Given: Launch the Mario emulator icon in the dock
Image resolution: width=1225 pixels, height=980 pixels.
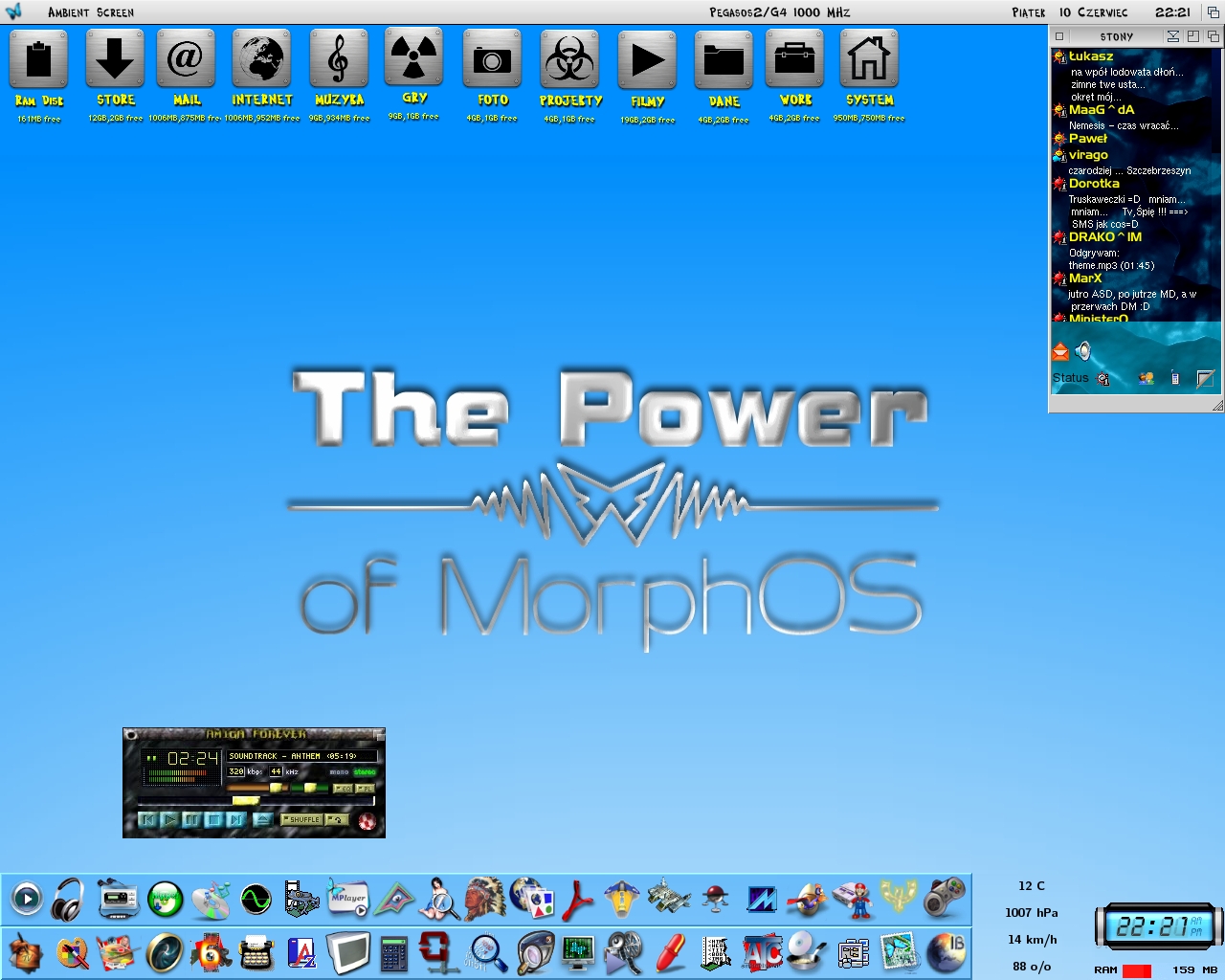Looking at the screenshot, I should click(x=852, y=900).
